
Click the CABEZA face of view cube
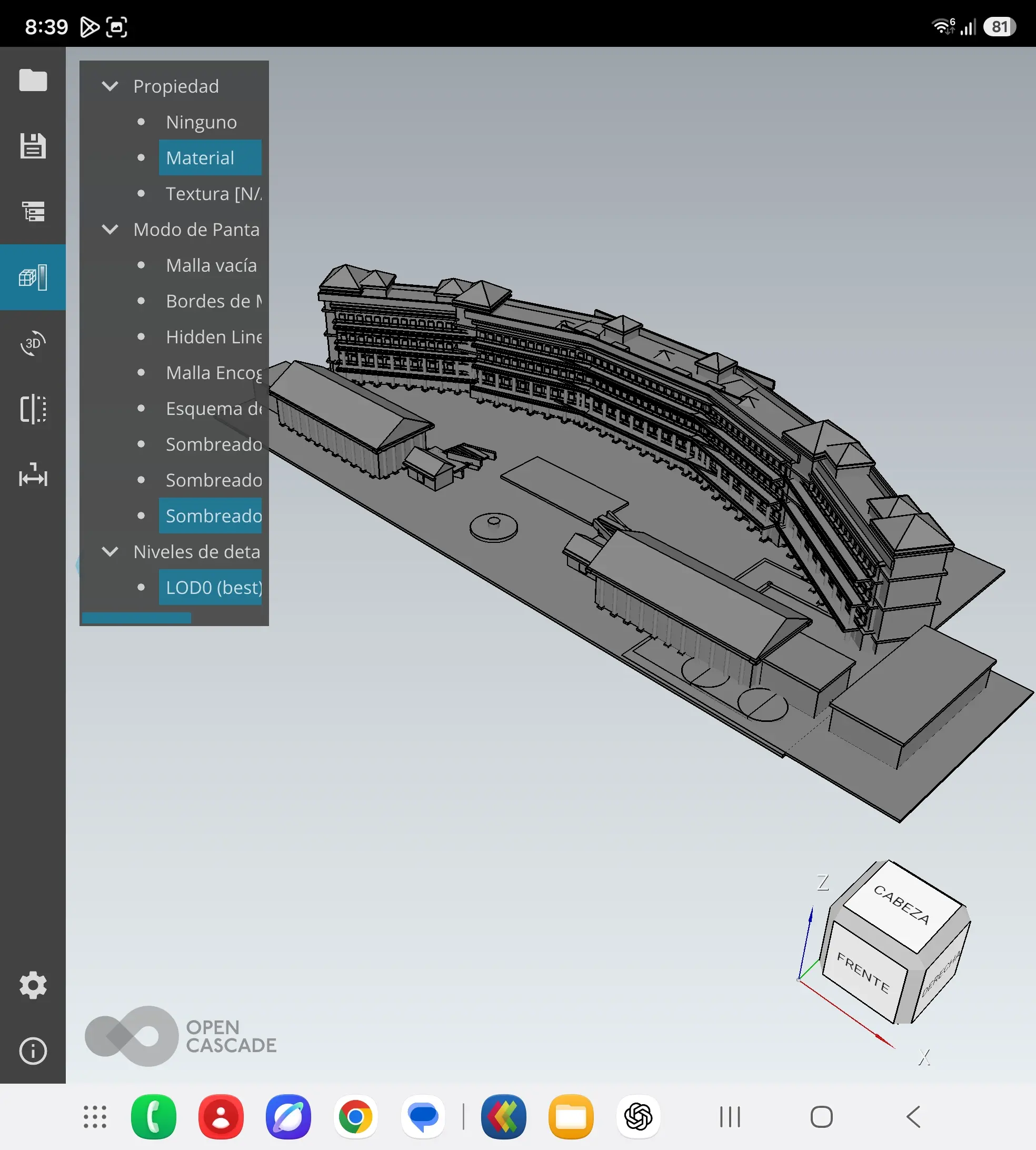tap(902, 906)
